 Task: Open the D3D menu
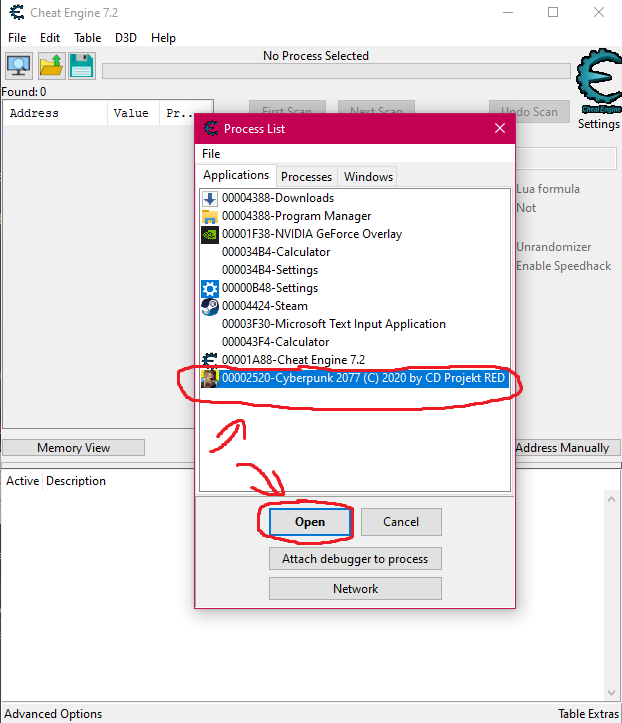(x=125, y=38)
